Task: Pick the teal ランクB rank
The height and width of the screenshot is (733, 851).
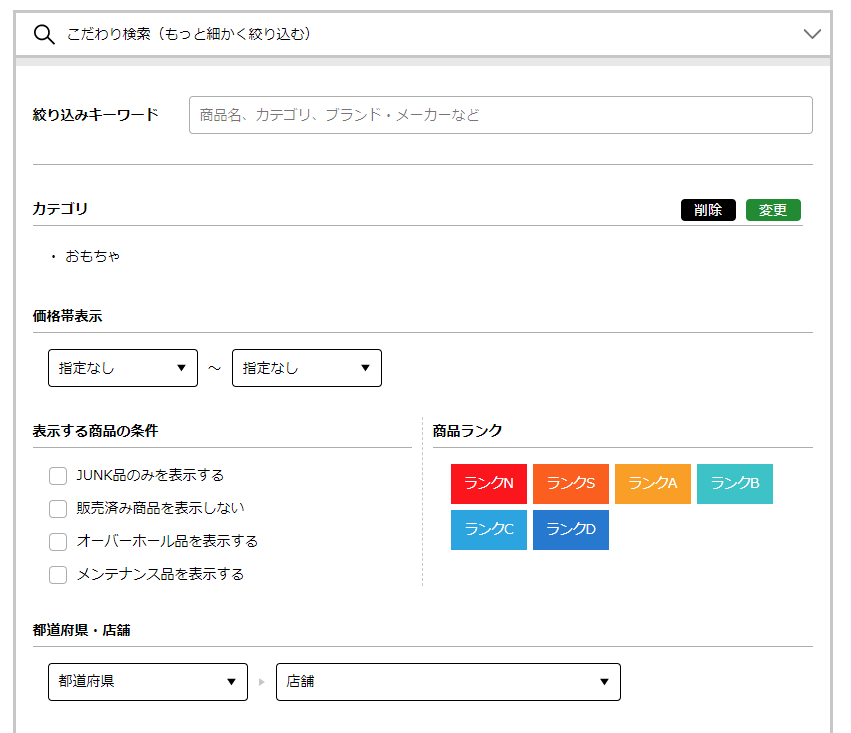Action: 735,484
